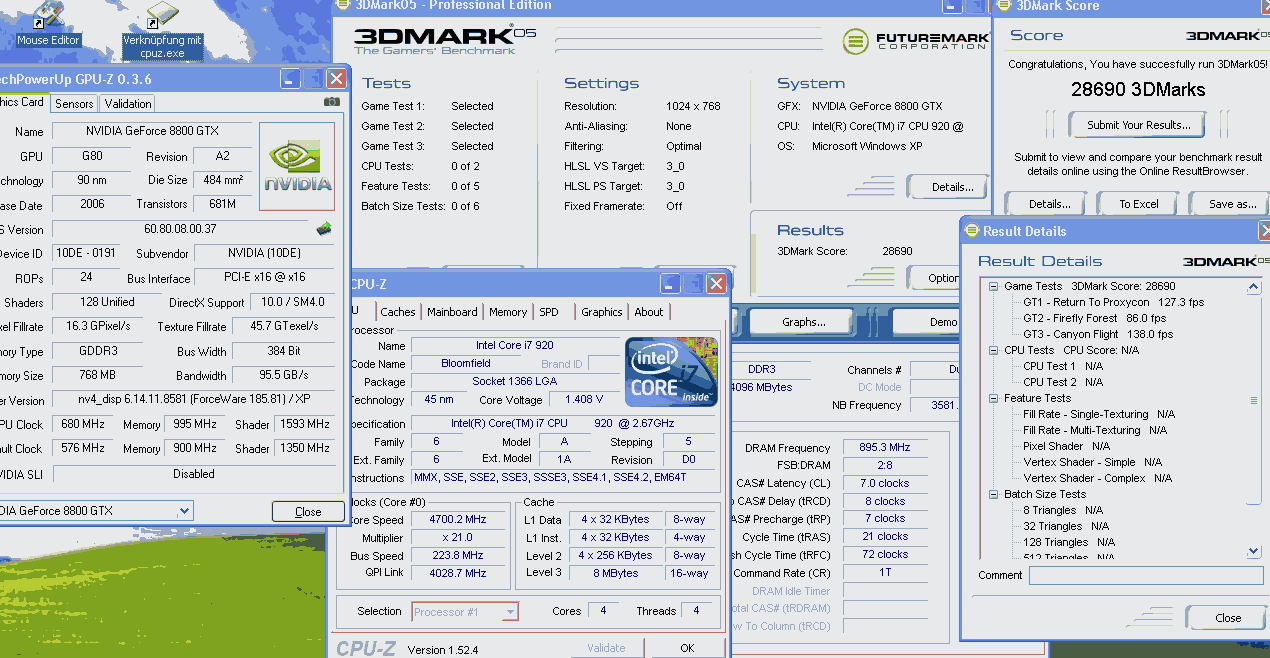Screen dimensions: 1270x658
Task: Click the Bloomfield code name value
Action: pos(466,364)
